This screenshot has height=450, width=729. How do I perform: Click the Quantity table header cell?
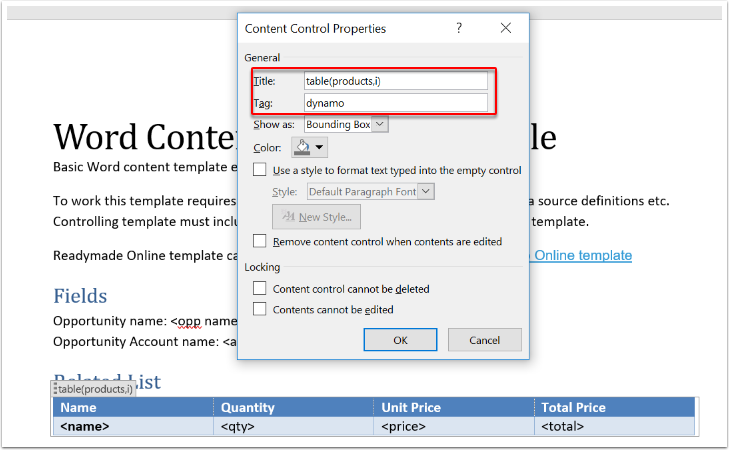point(292,407)
